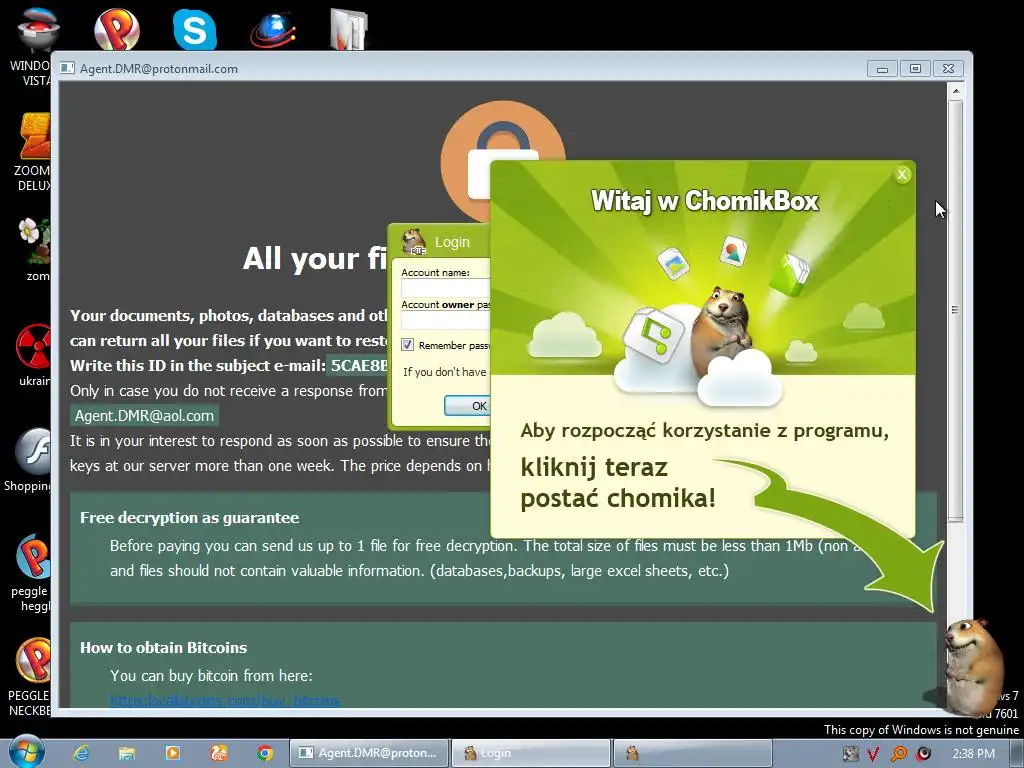Click the 'How to obtain Bitcoins' heading
This screenshot has width=1024, height=768.
(163, 648)
